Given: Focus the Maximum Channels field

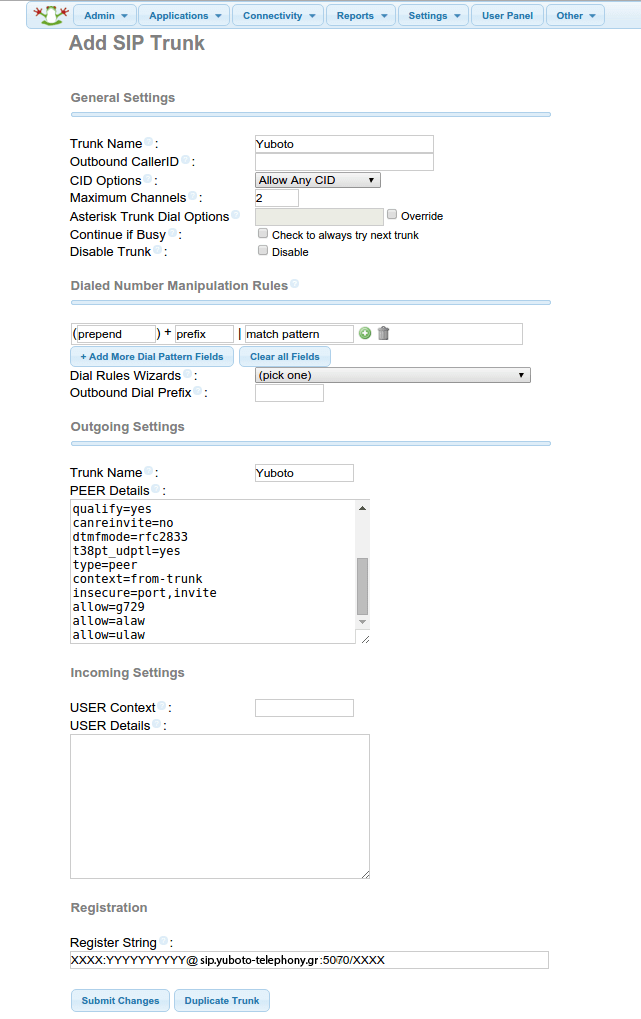Looking at the screenshot, I should click(x=277, y=198).
